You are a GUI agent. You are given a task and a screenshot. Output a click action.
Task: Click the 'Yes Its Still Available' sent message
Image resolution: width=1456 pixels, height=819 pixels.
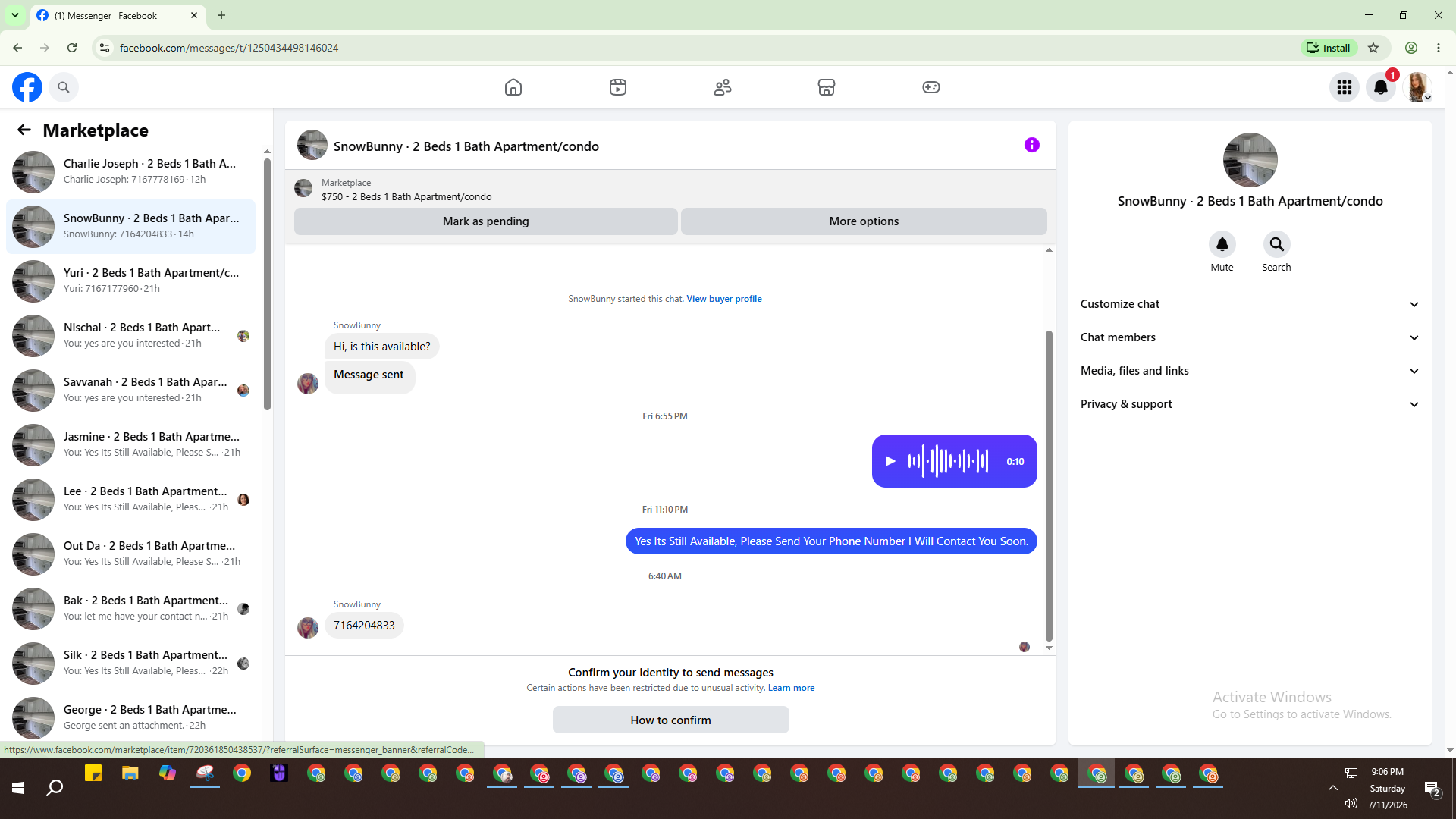(831, 541)
